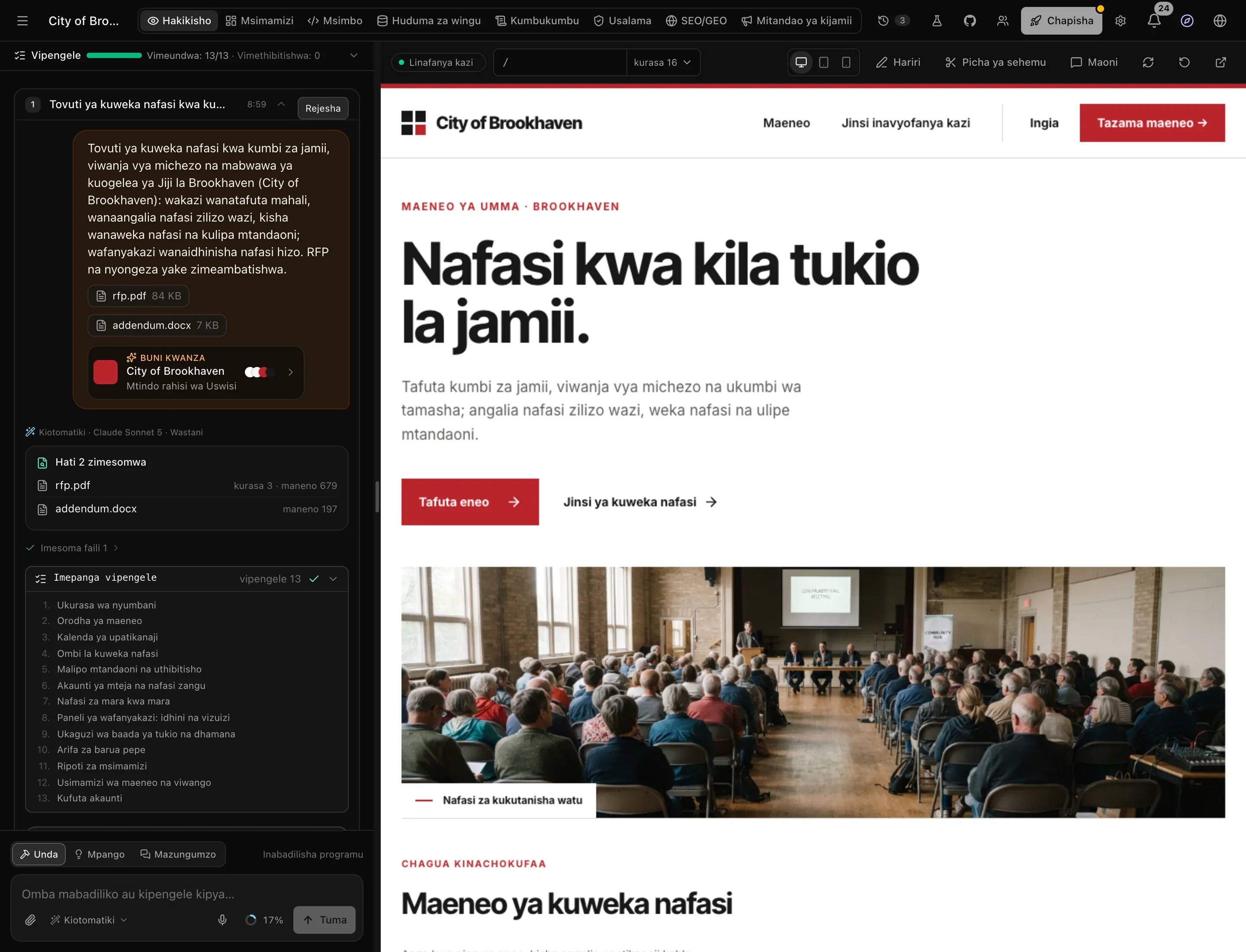The height and width of the screenshot is (952, 1246).
Task: Click the Rejesha button
Action: (323, 108)
